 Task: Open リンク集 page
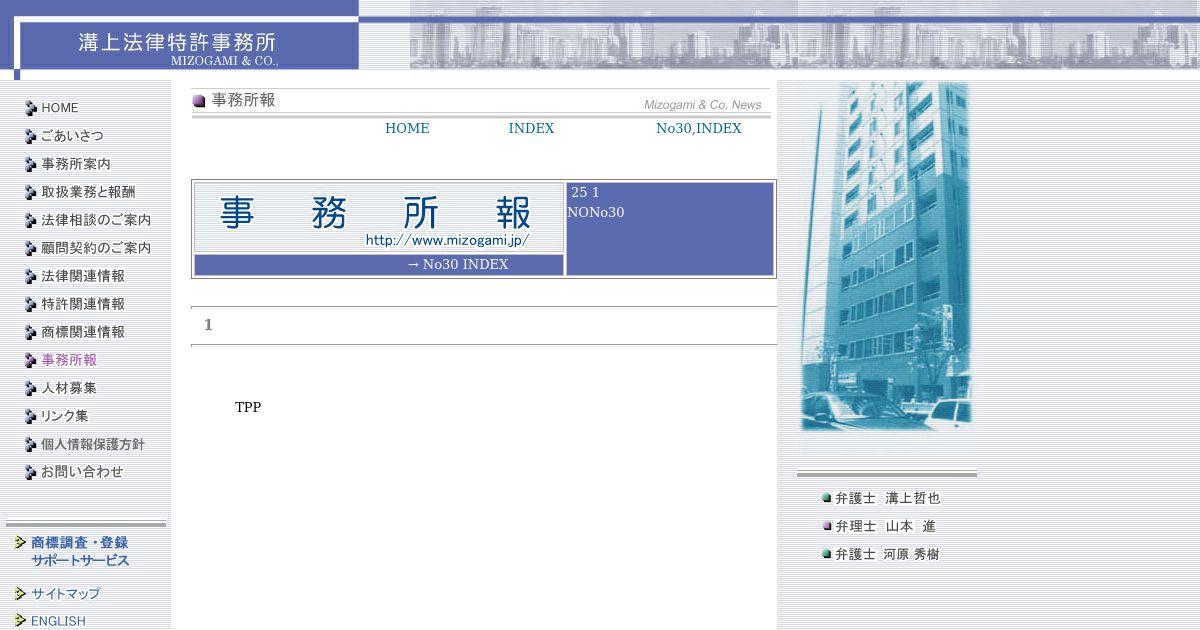pyautogui.click(x=64, y=416)
